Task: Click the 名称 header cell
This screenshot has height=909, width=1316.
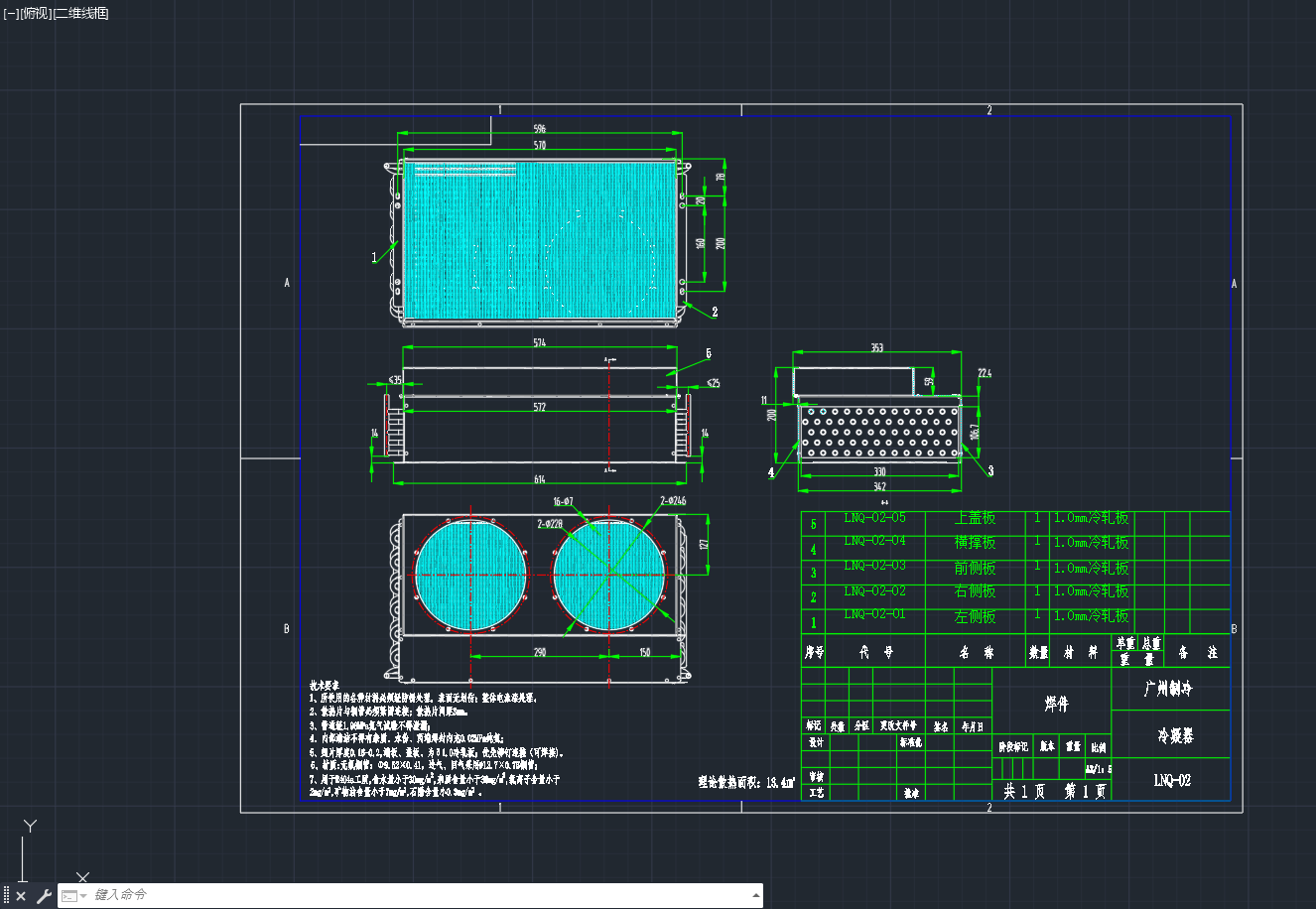Action: 976,653
